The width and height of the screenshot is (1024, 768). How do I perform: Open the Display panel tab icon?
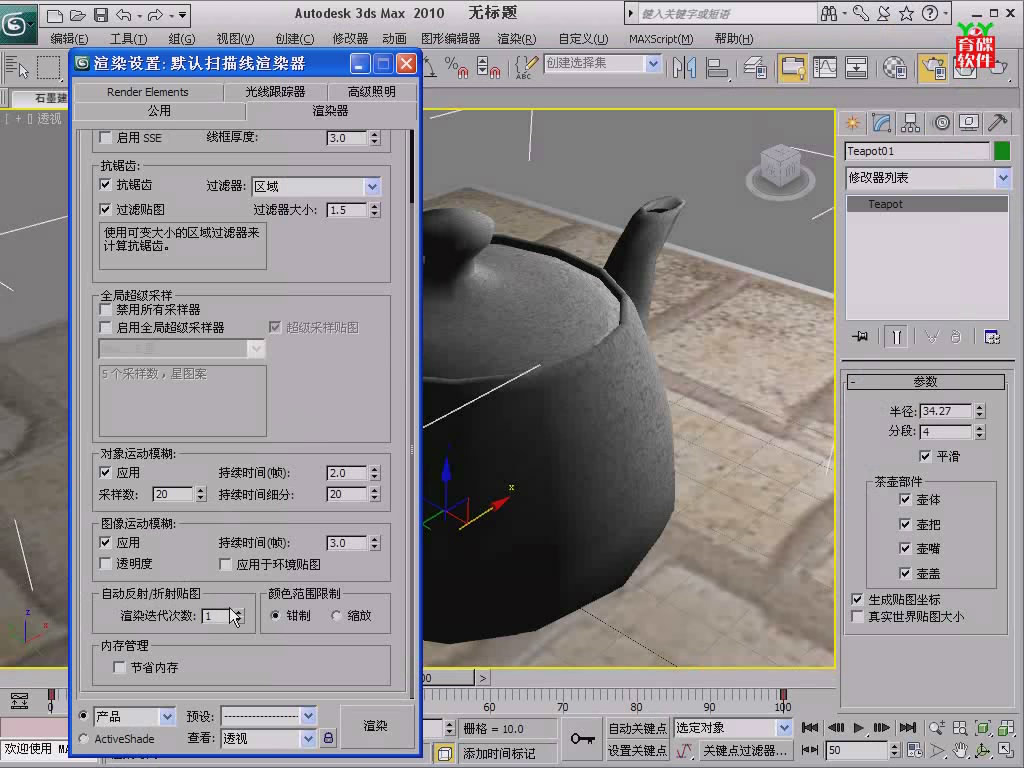pyautogui.click(x=968, y=123)
